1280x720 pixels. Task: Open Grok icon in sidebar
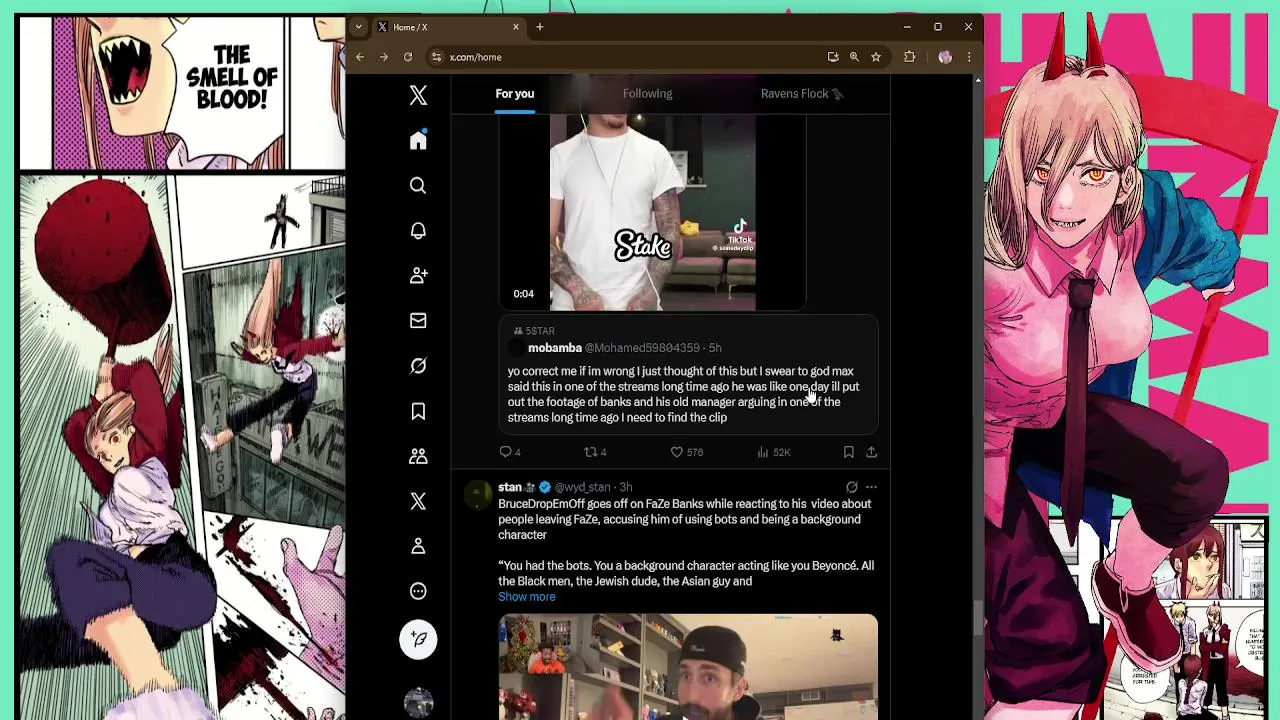pyautogui.click(x=418, y=366)
